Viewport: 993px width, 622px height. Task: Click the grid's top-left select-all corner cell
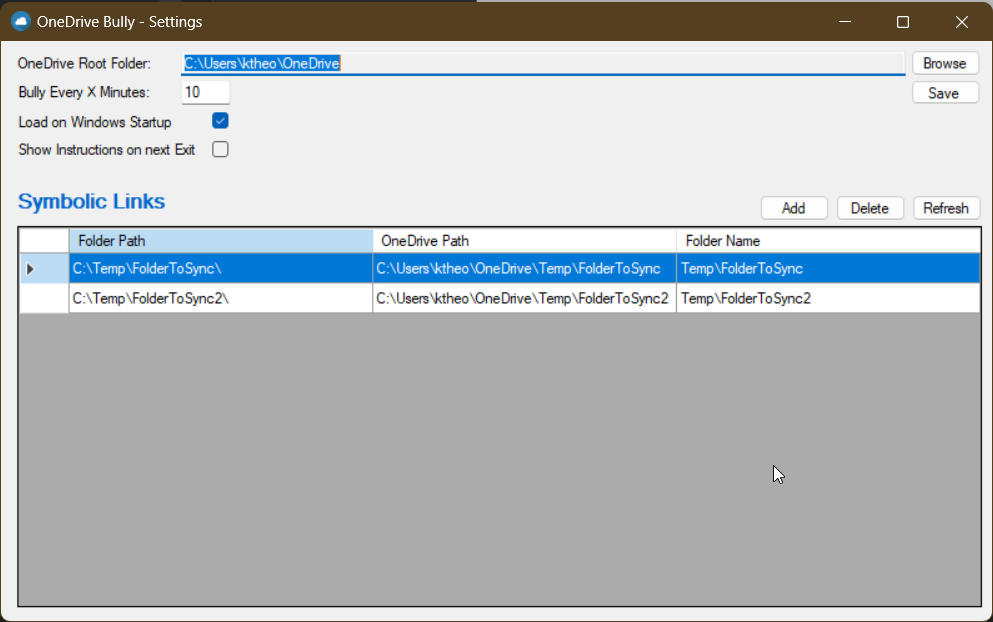tap(44, 241)
